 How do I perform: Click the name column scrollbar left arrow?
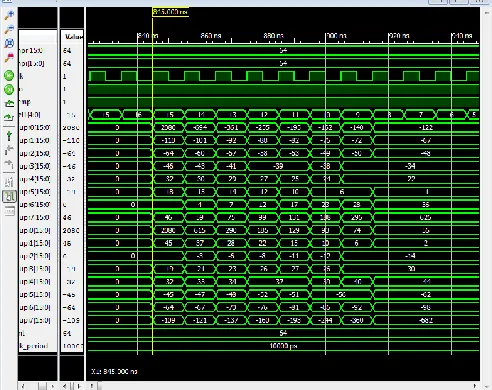[23, 386]
